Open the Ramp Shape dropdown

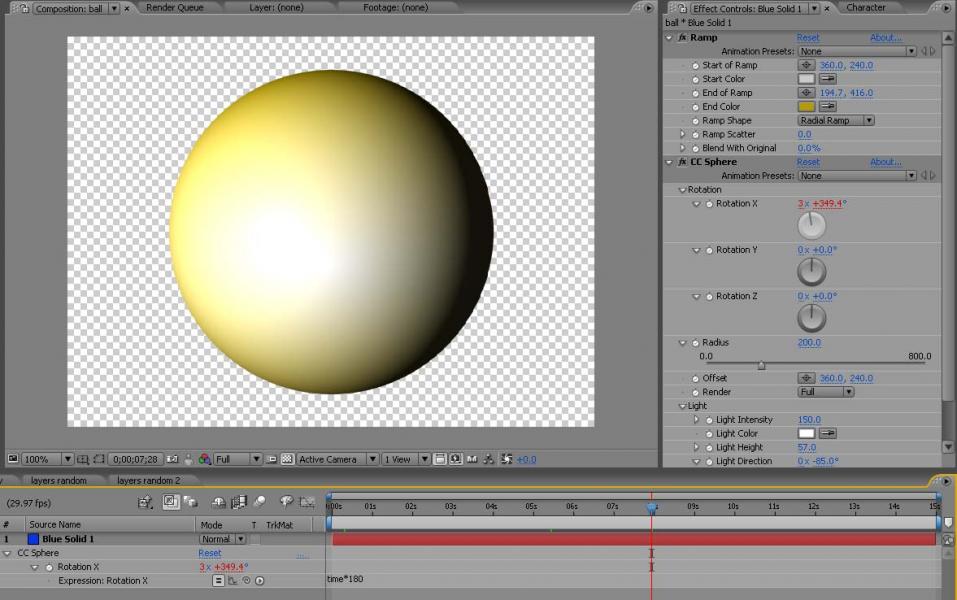[x=835, y=121]
